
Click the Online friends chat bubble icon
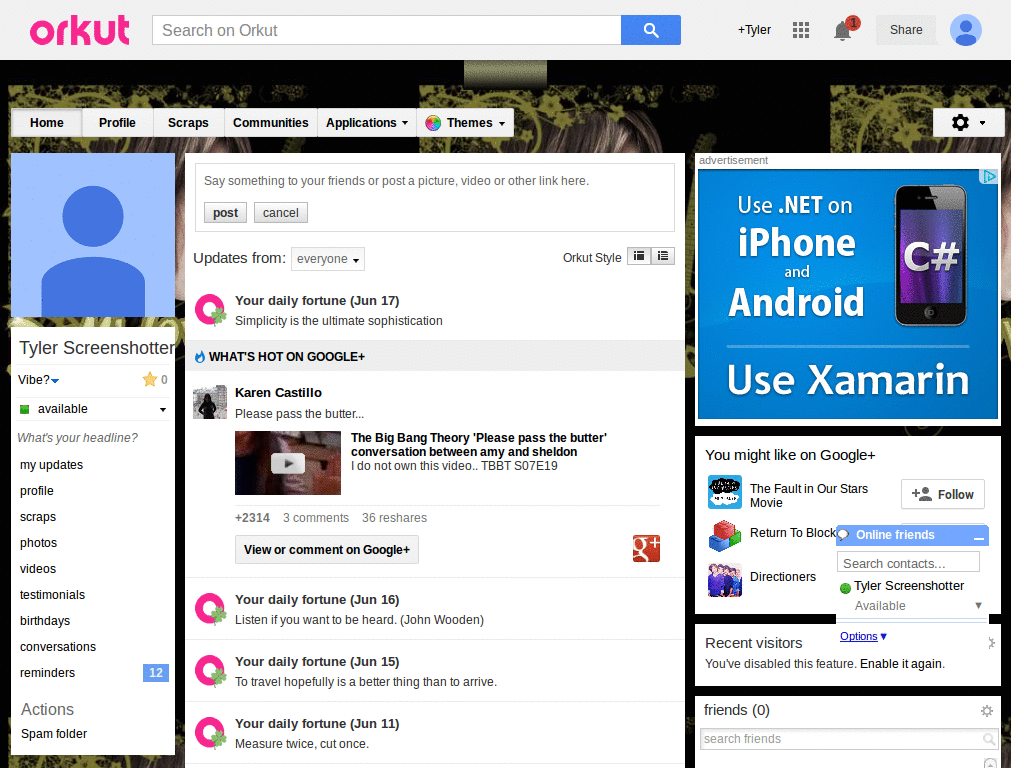click(844, 535)
